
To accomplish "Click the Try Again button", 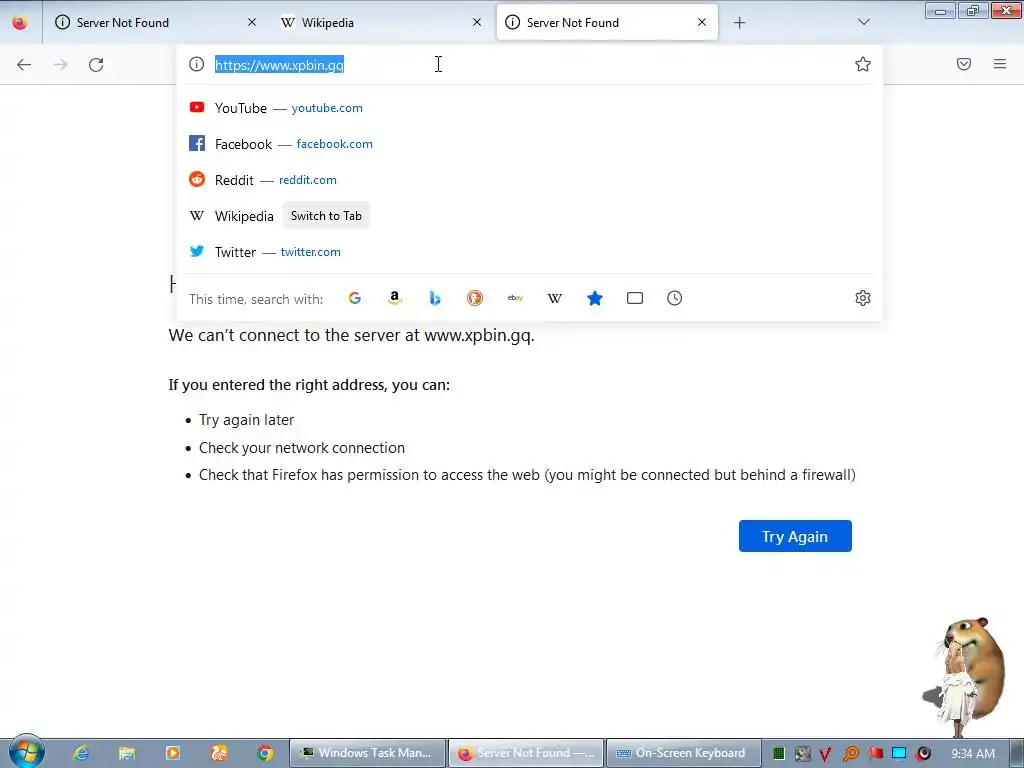I will tap(795, 536).
